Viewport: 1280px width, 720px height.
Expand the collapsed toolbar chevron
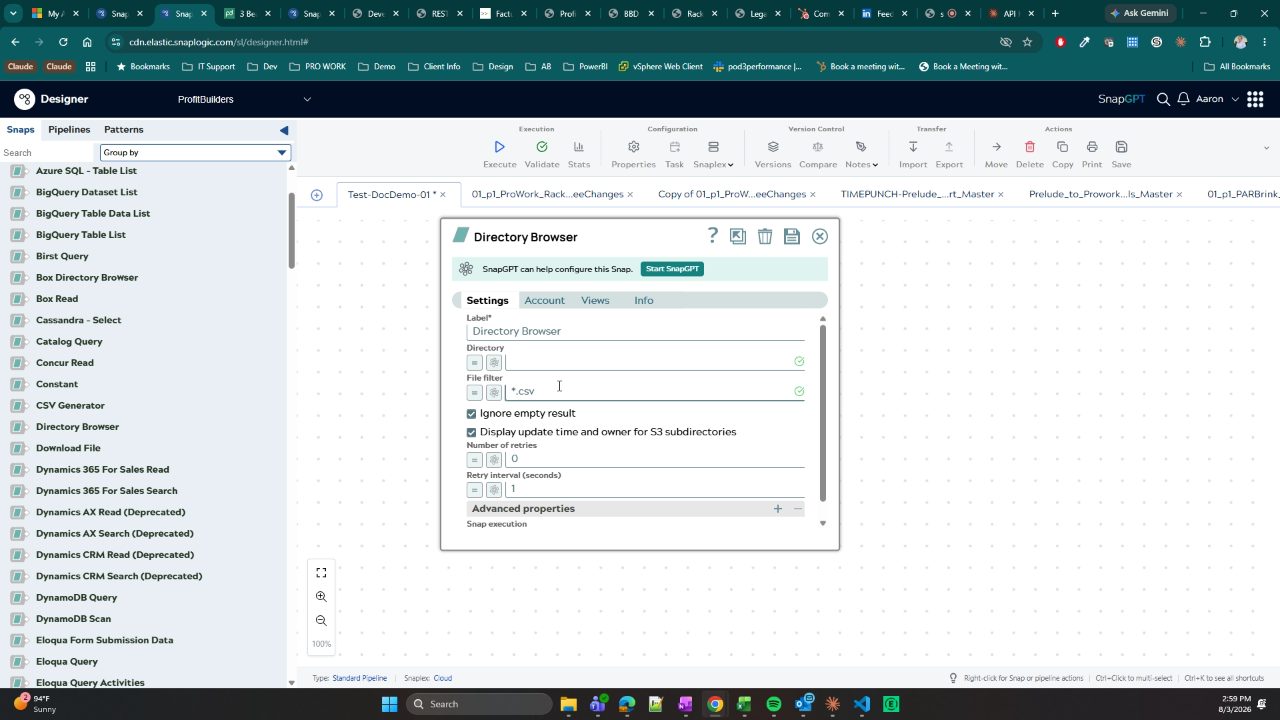pos(1266,148)
